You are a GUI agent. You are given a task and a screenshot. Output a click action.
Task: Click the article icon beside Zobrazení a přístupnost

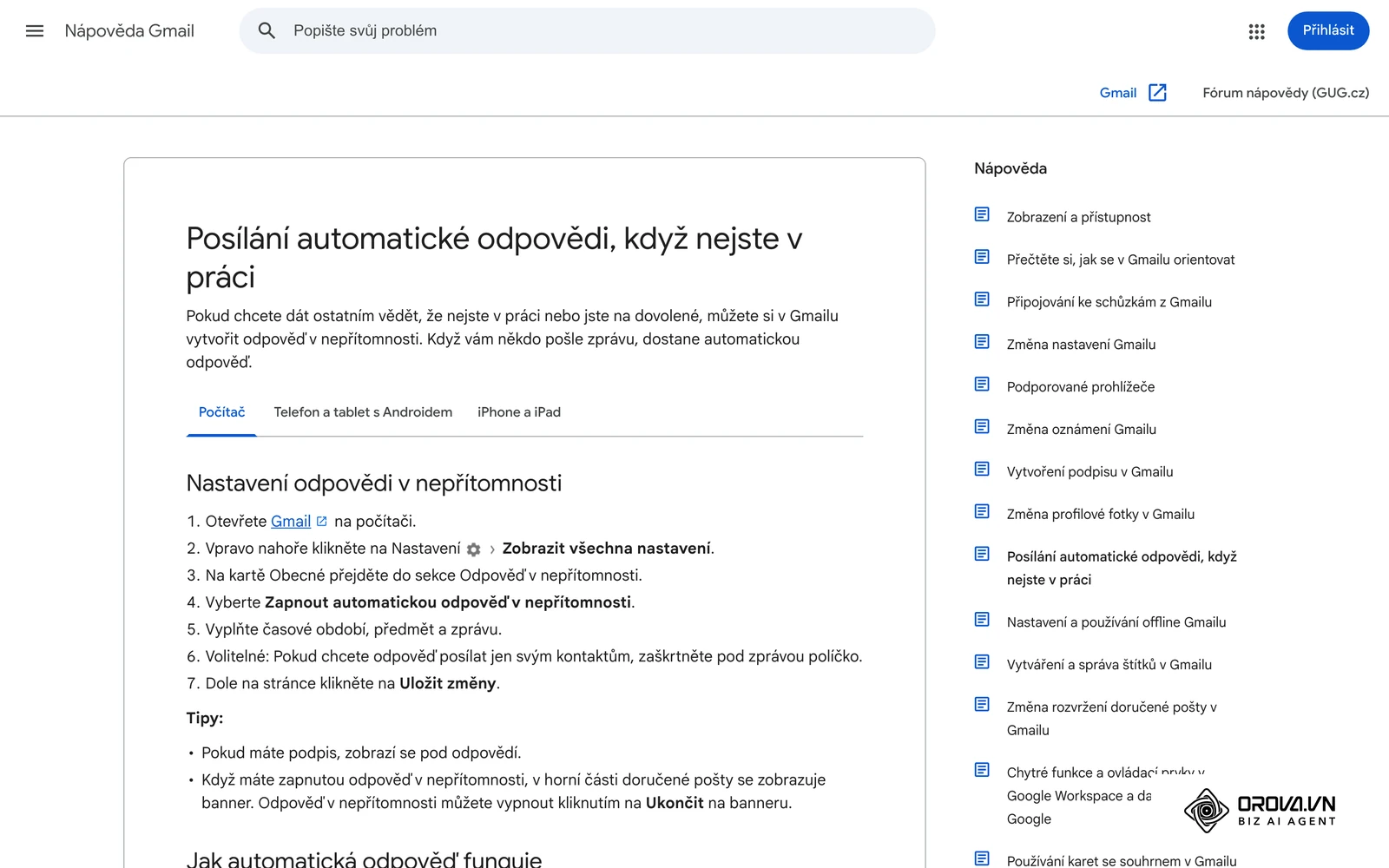[x=982, y=214]
